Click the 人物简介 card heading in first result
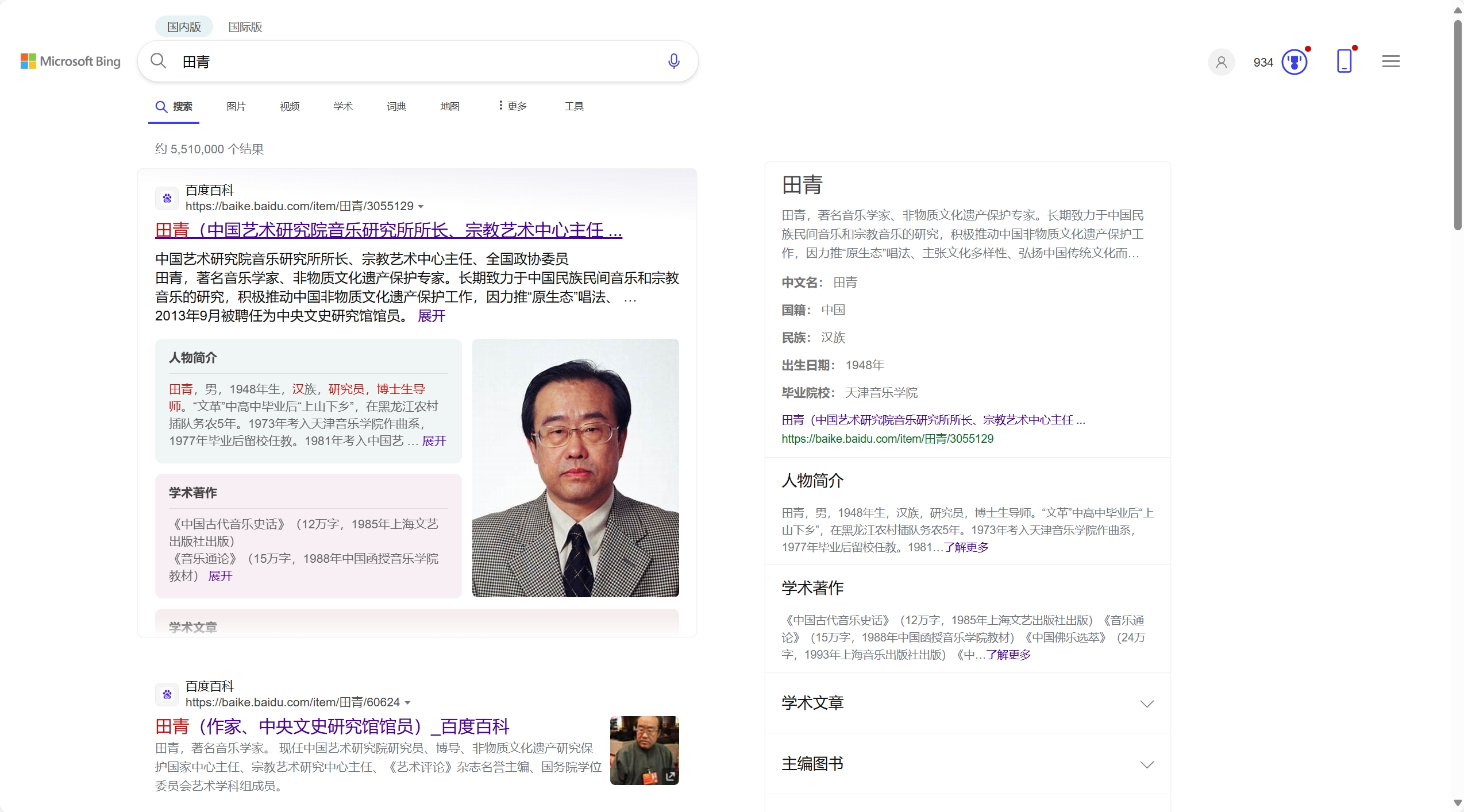 coord(193,358)
